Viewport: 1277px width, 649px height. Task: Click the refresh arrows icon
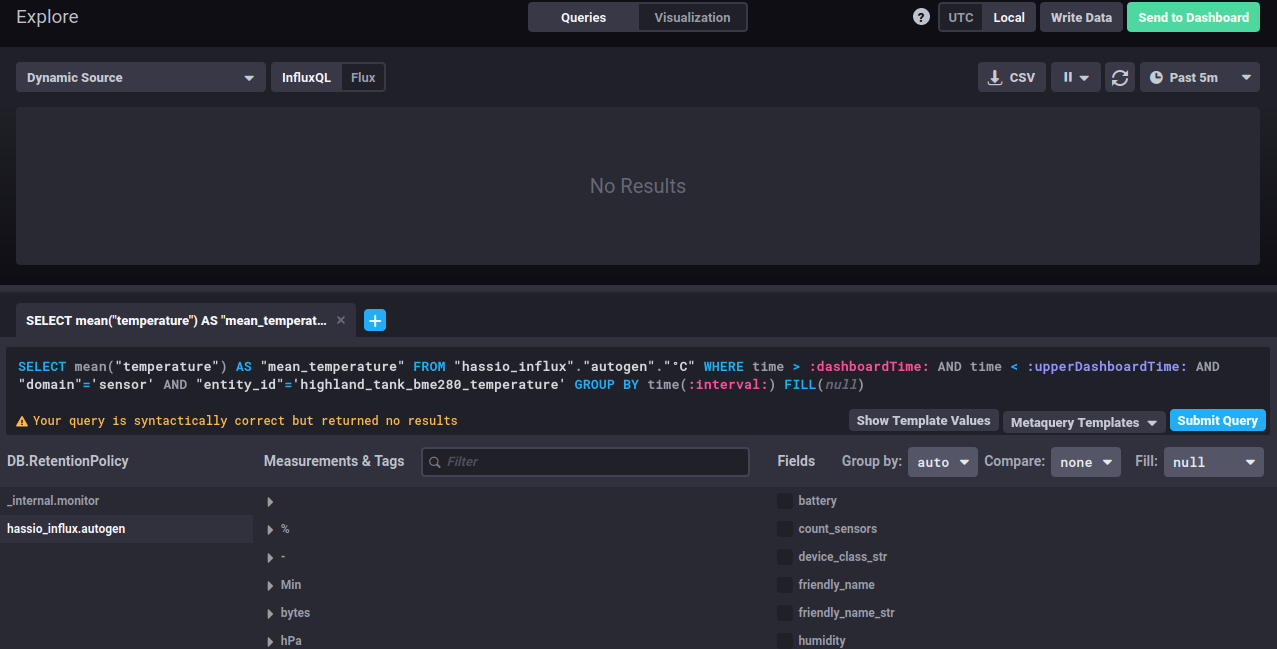tap(1120, 77)
